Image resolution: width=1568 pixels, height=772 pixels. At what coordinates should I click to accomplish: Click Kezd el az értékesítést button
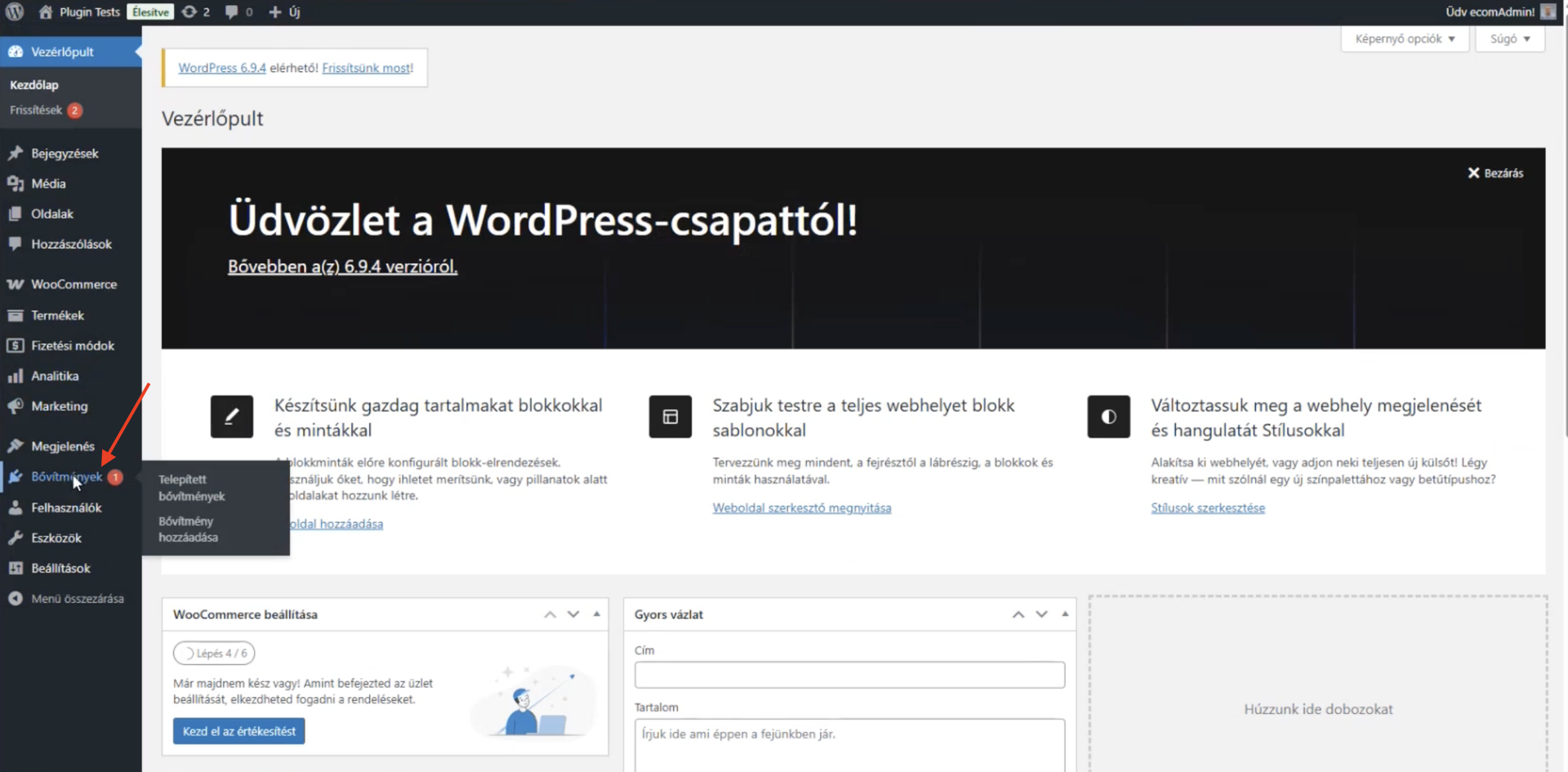click(239, 731)
